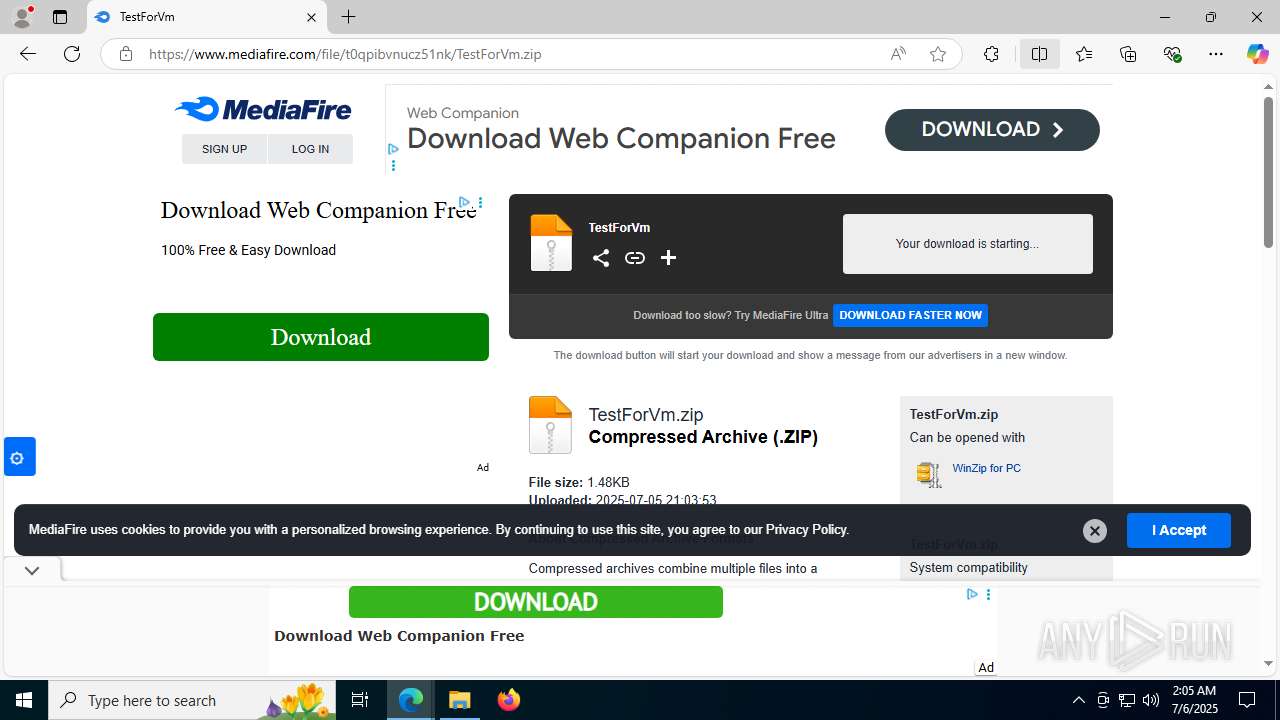Close the TestForVm browser tab
The image size is (1280, 720).
tap(311, 17)
